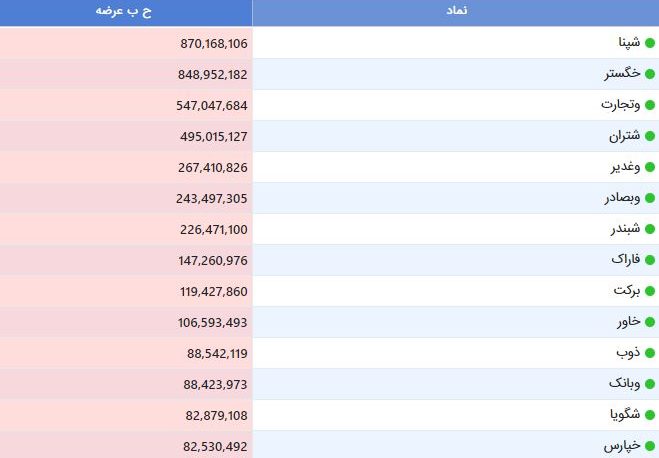Image resolution: width=659 pixels, height=458 pixels.
Task: Select the شگویا symbol name
Action: pyautogui.click(x=625, y=415)
